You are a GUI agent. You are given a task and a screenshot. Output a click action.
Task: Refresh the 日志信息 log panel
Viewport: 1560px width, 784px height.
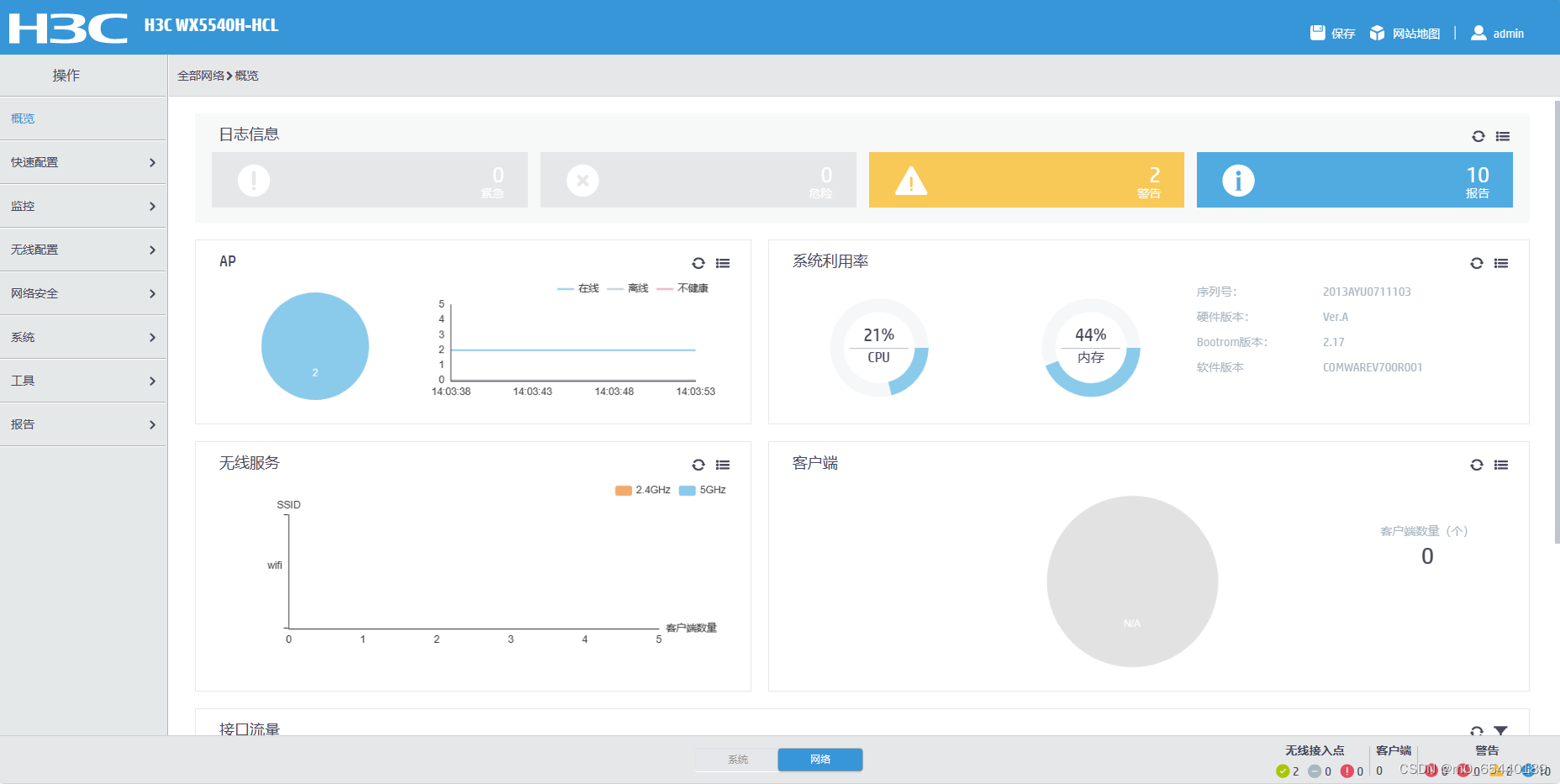point(1478,136)
